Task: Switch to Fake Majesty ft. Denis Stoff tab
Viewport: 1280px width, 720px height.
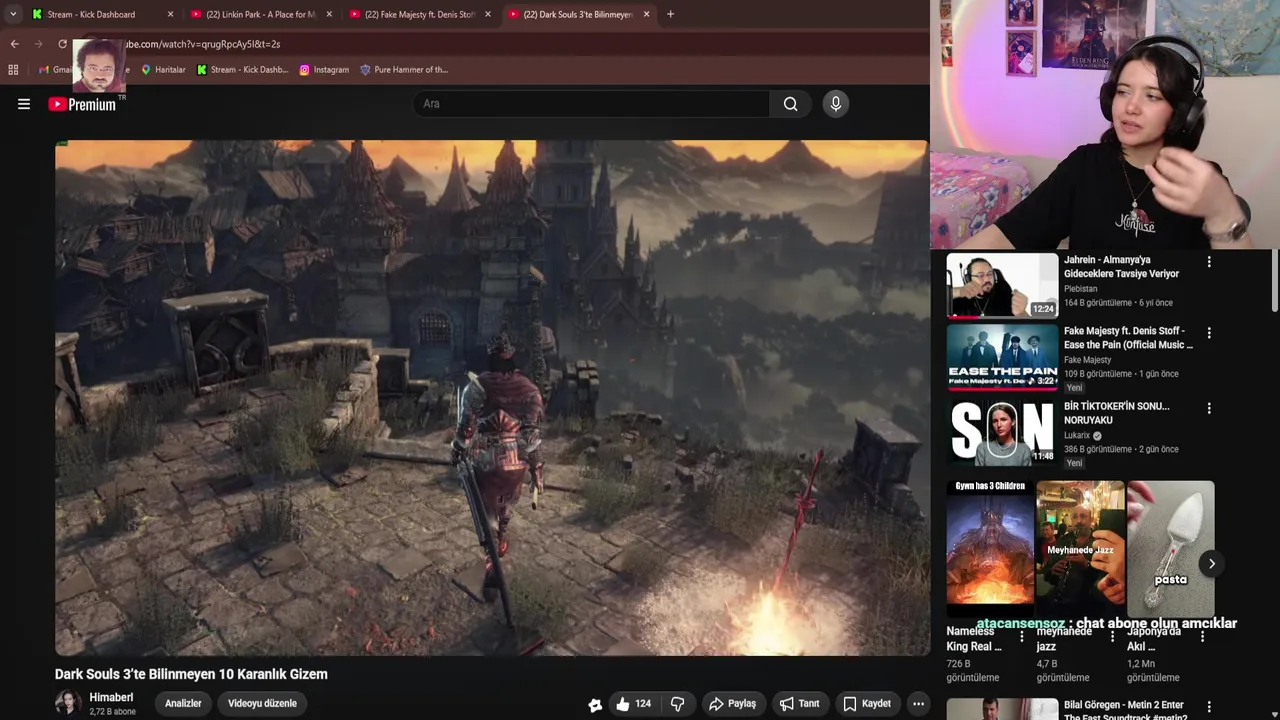Action: click(x=419, y=14)
